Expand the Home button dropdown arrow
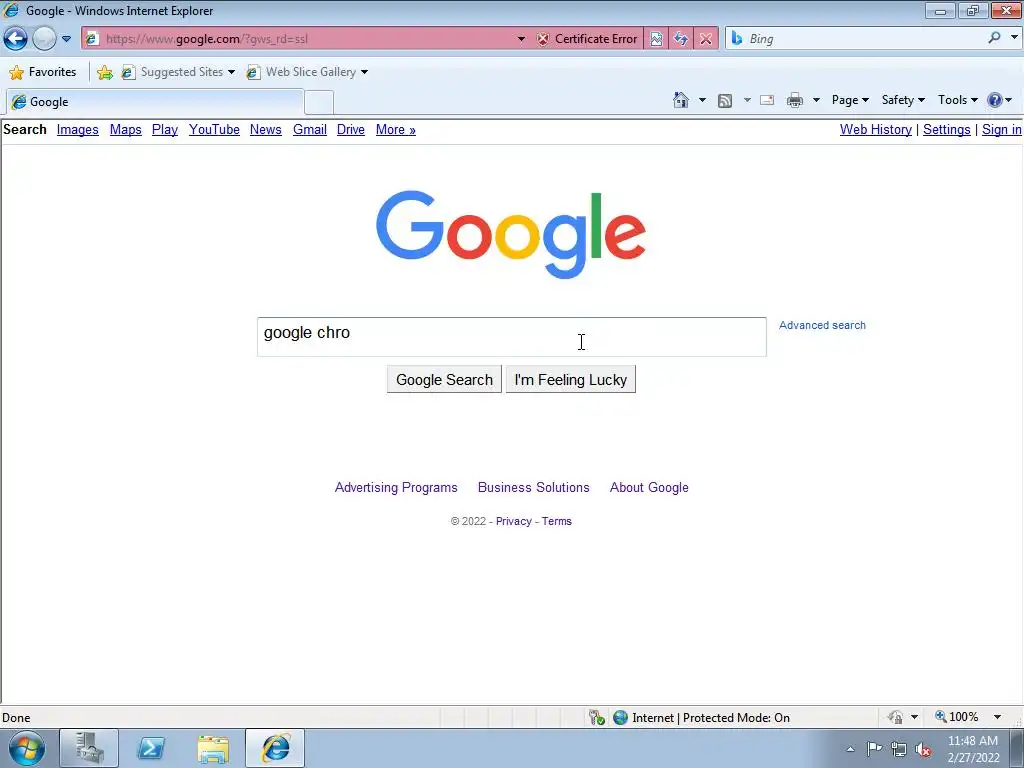 tap(702, 100)
